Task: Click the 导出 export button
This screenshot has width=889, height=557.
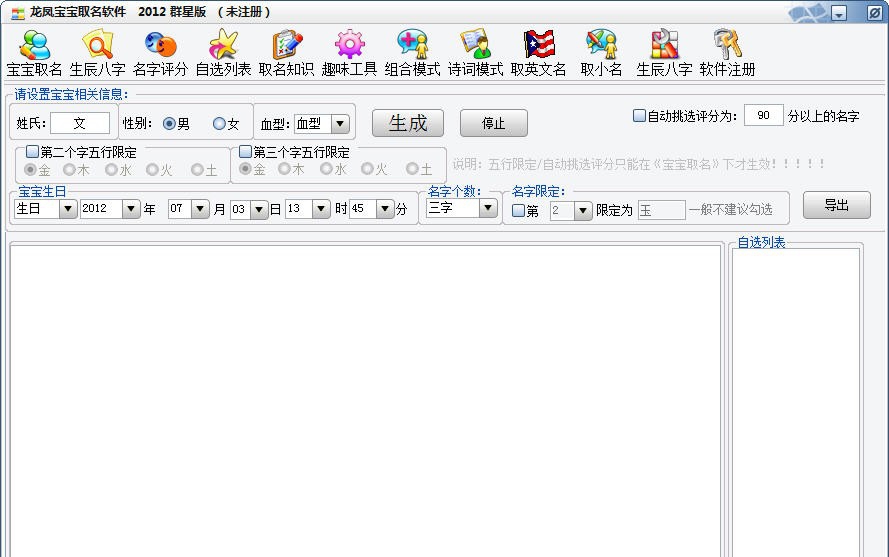Action: click(x=836, y=205)
